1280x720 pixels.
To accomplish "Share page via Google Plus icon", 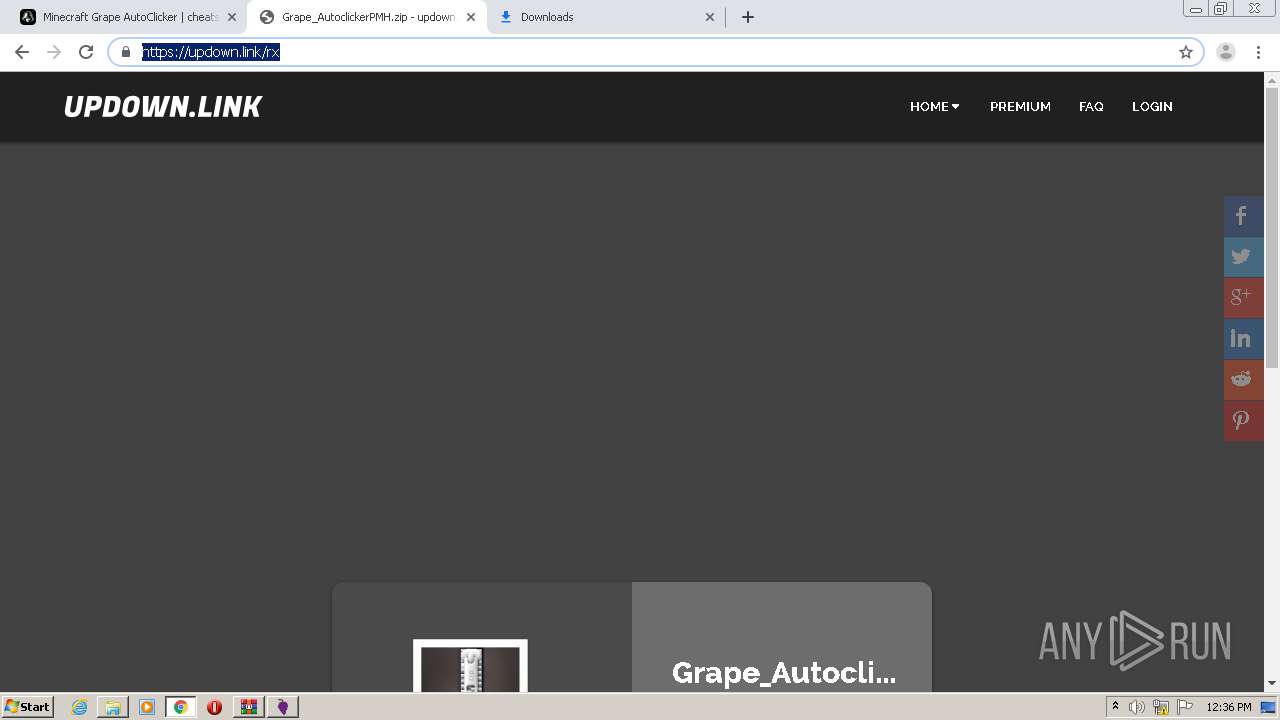I will click(1244, 298).
